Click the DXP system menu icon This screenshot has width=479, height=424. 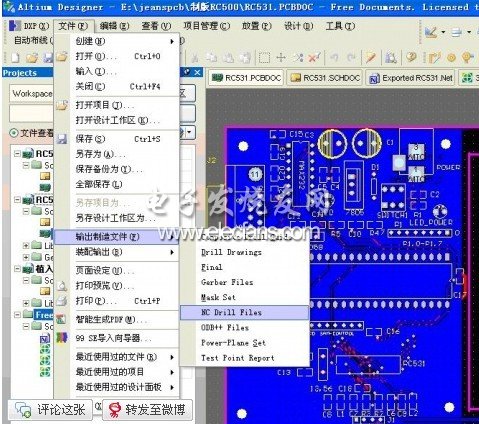click(x=15, y=26)
